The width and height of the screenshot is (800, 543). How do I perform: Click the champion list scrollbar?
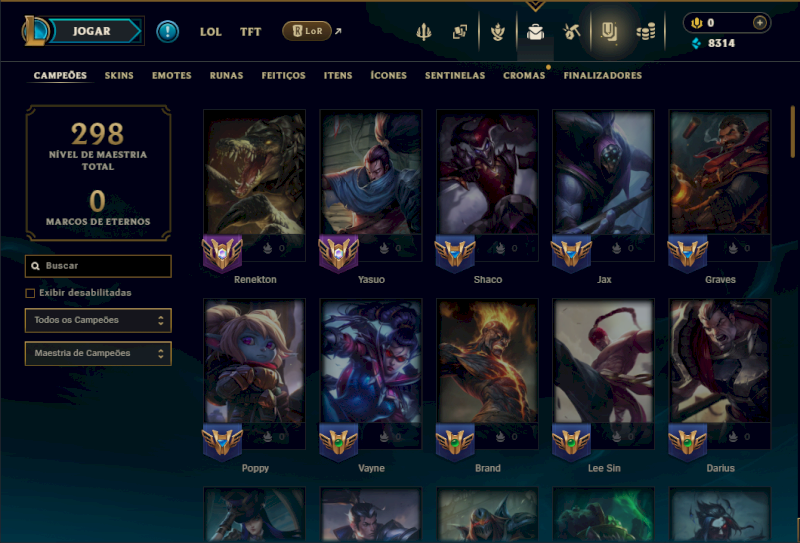coord(792,132)
